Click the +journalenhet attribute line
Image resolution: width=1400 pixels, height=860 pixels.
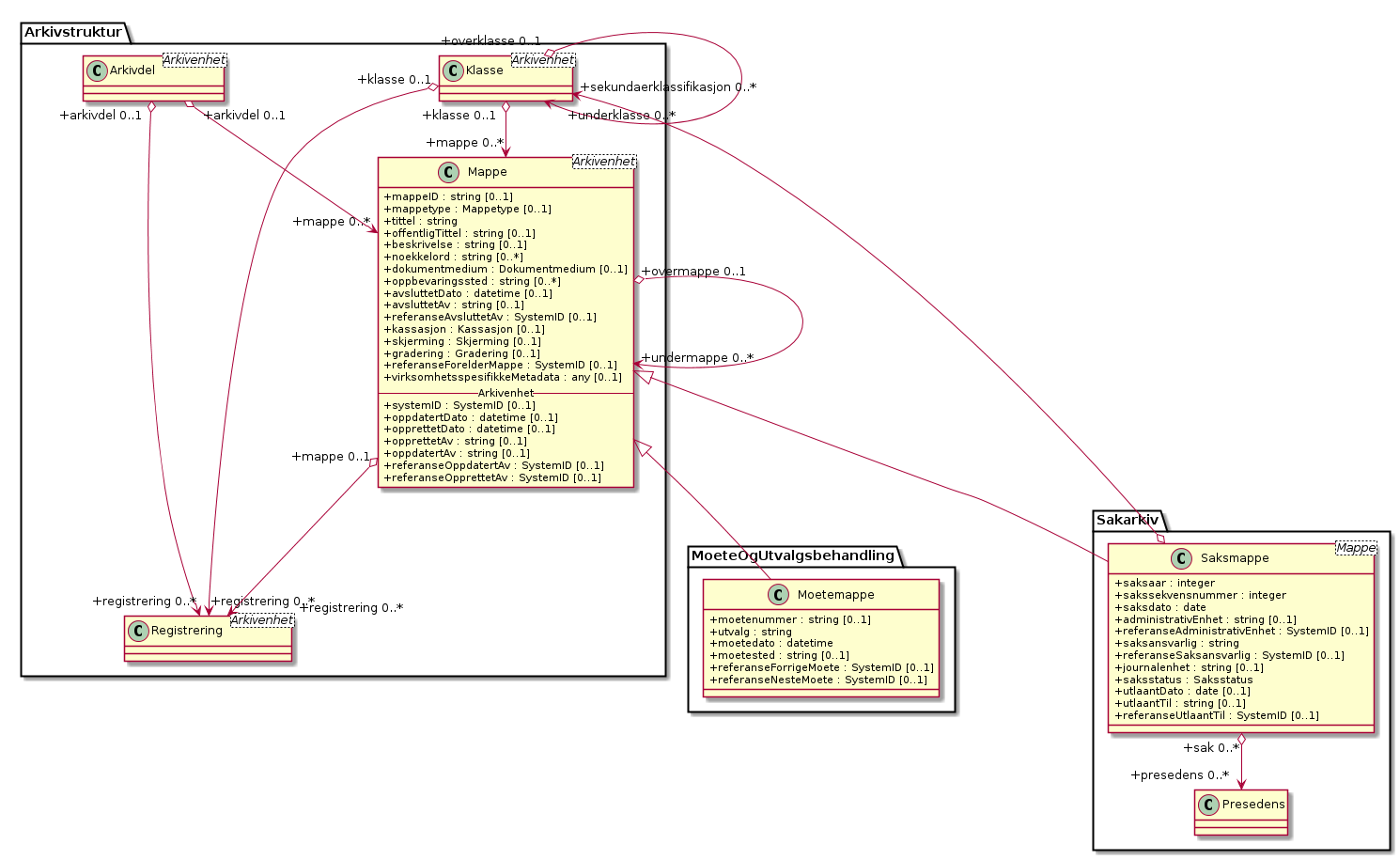click(1189, 668)
